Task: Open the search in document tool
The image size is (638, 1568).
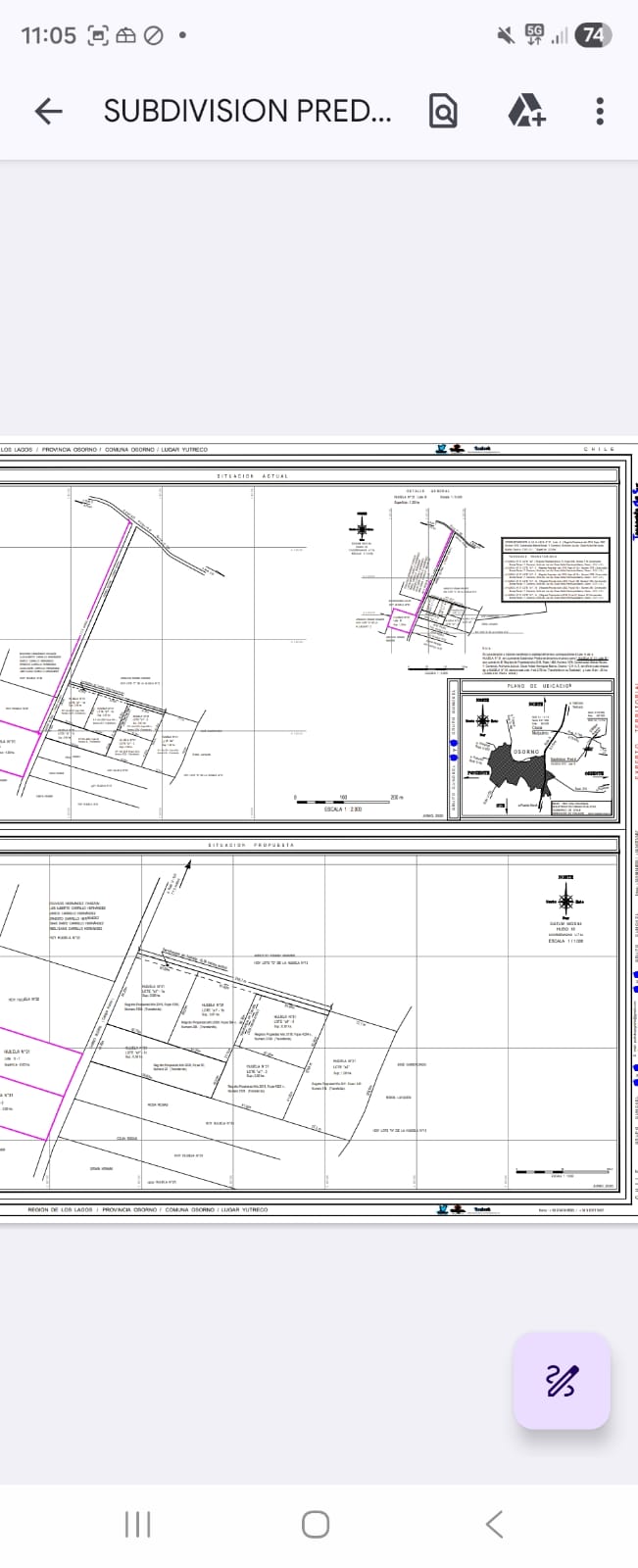Action: pyautogui.click(x=443, y=112)
